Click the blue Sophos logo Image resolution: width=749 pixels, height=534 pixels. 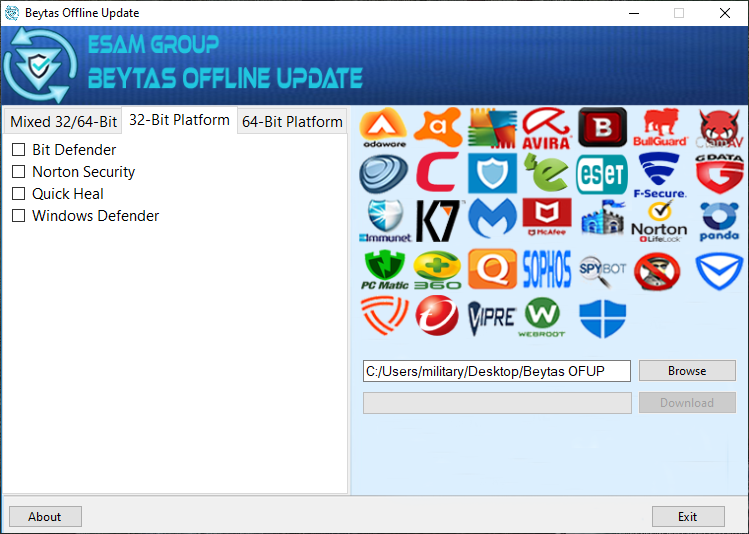(x=547, y=269)
